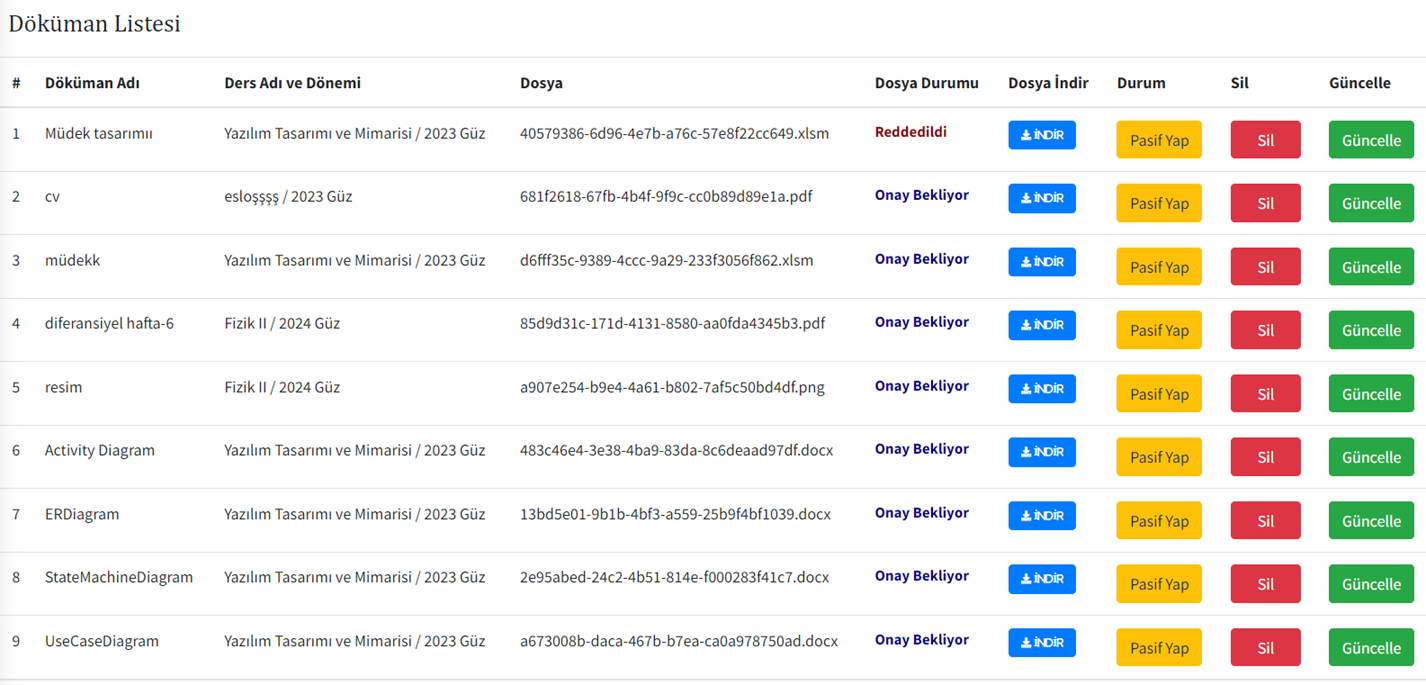Click the Dosya Durumu column header

[926, 83]
